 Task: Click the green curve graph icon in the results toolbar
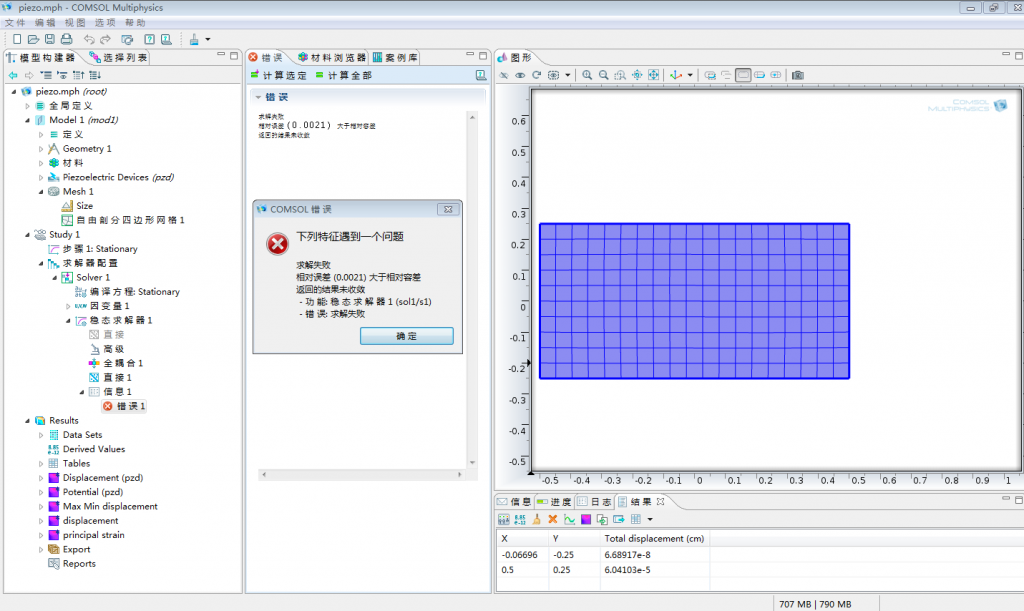pyautogui.click(x=569, y=519)
